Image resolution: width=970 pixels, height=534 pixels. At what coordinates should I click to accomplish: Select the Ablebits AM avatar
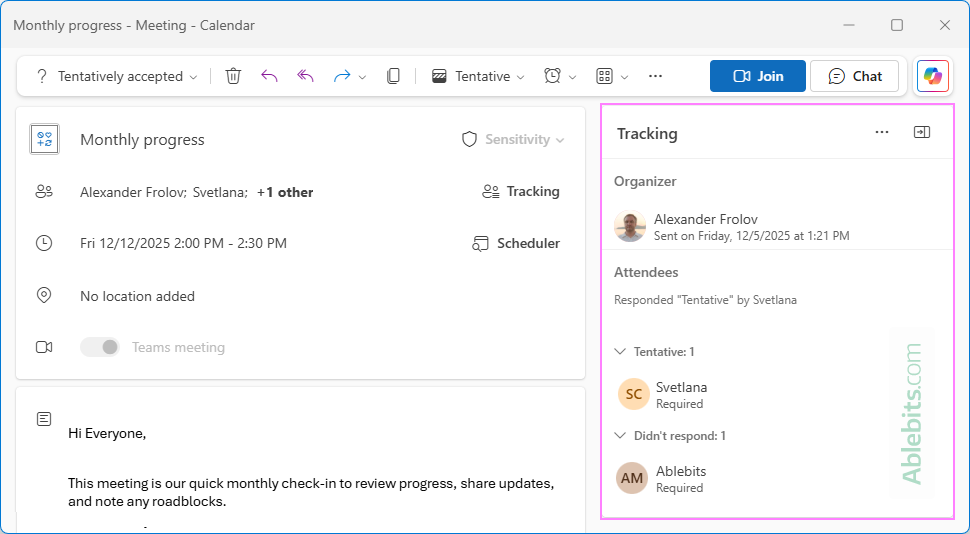coord(632,478)
